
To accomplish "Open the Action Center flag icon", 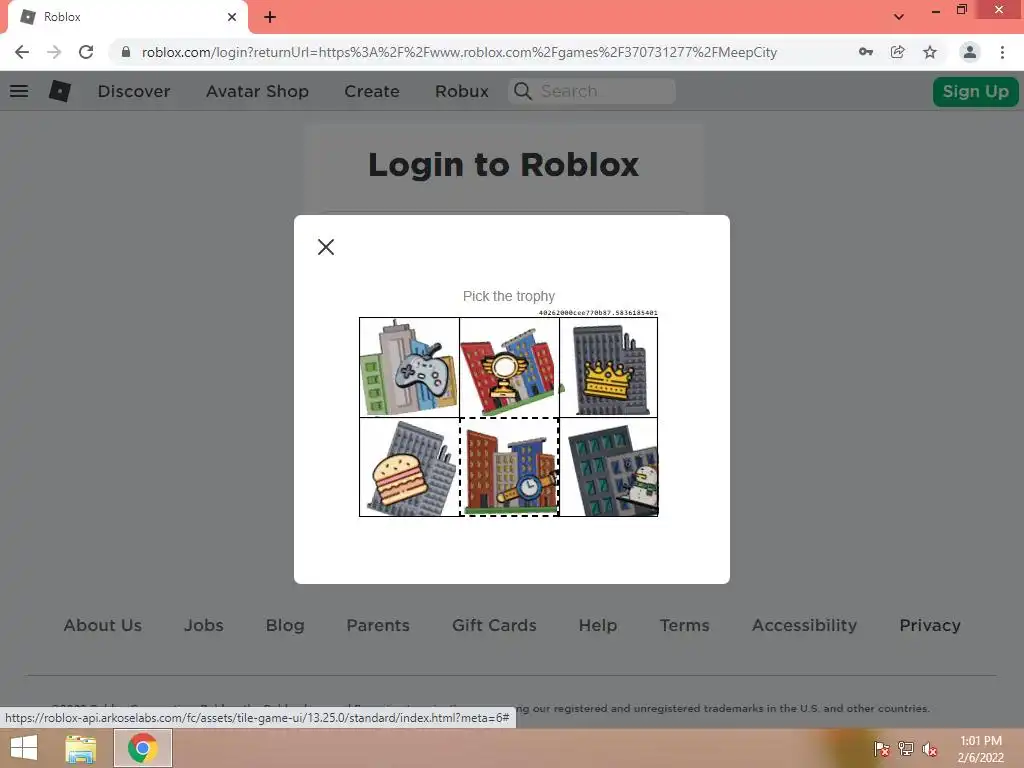I will [x=882, y=749].
